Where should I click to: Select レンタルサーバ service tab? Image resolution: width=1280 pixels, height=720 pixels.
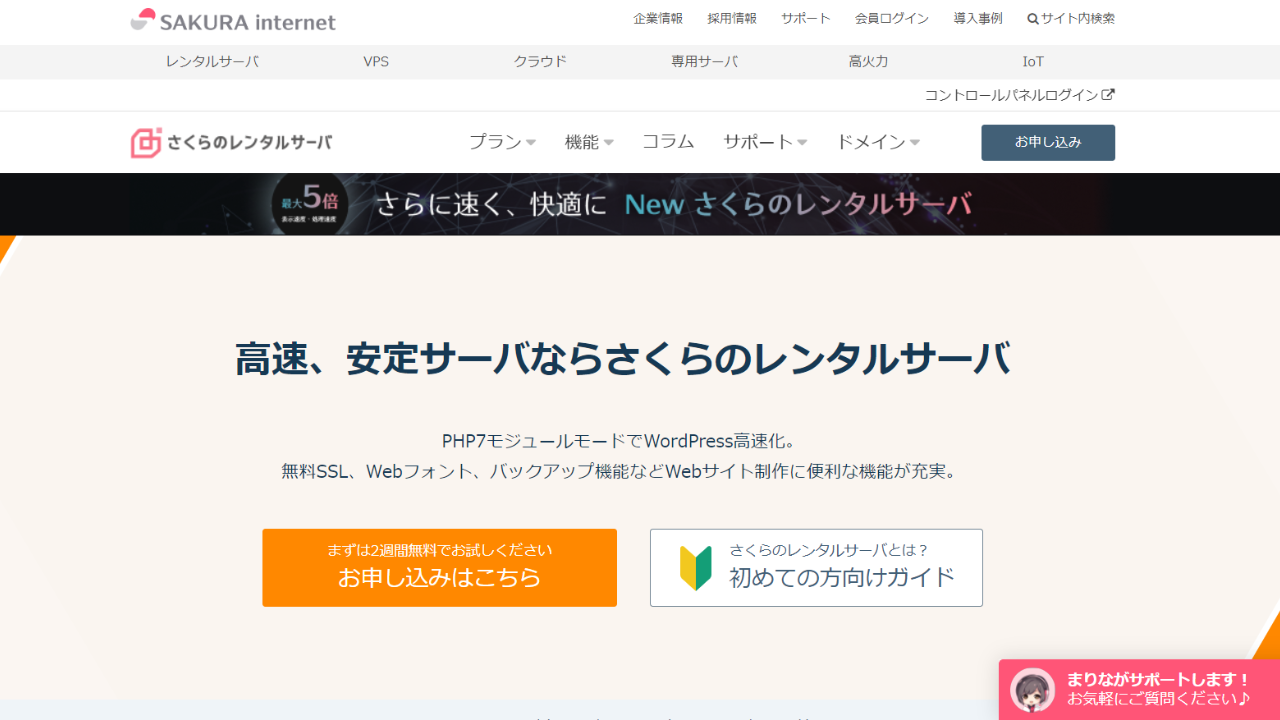pyautogui.click(x=212, y=62)
